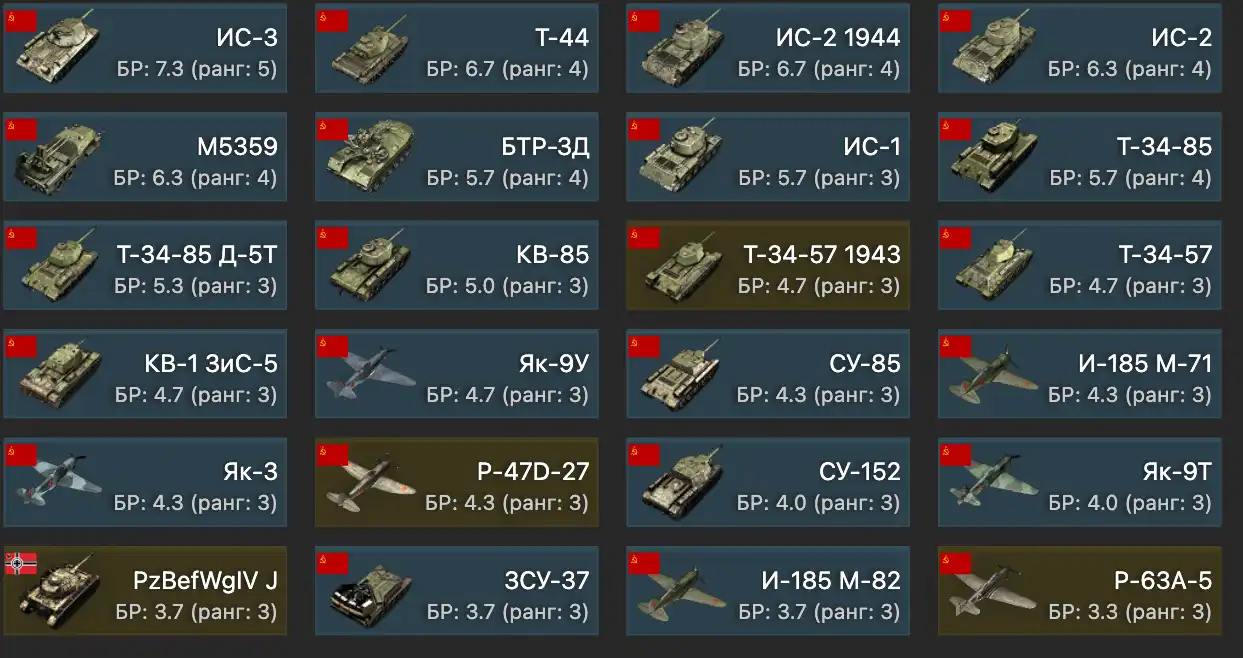Viewport: 1243px width, 658px height.
Task: Open the ИС-2 1944 vehicle card
Action: (768, 50)
